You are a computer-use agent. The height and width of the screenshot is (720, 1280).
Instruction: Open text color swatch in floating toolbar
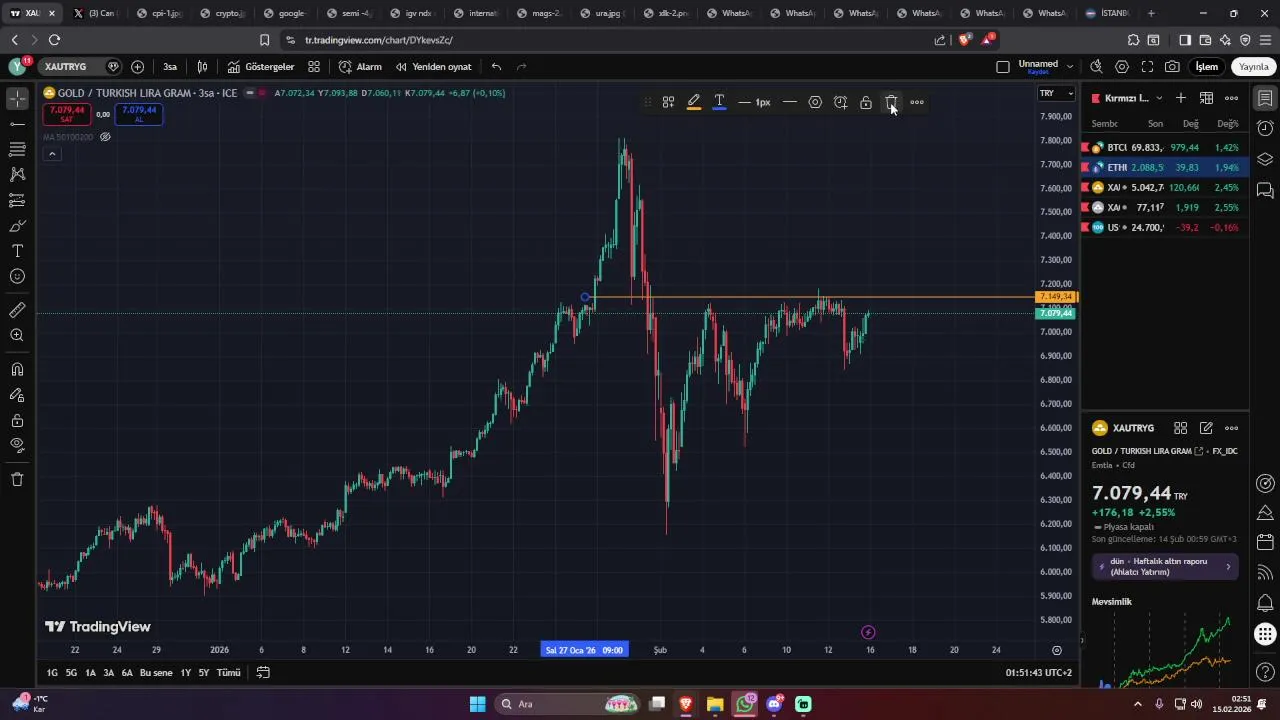click(x=719, y=102)
